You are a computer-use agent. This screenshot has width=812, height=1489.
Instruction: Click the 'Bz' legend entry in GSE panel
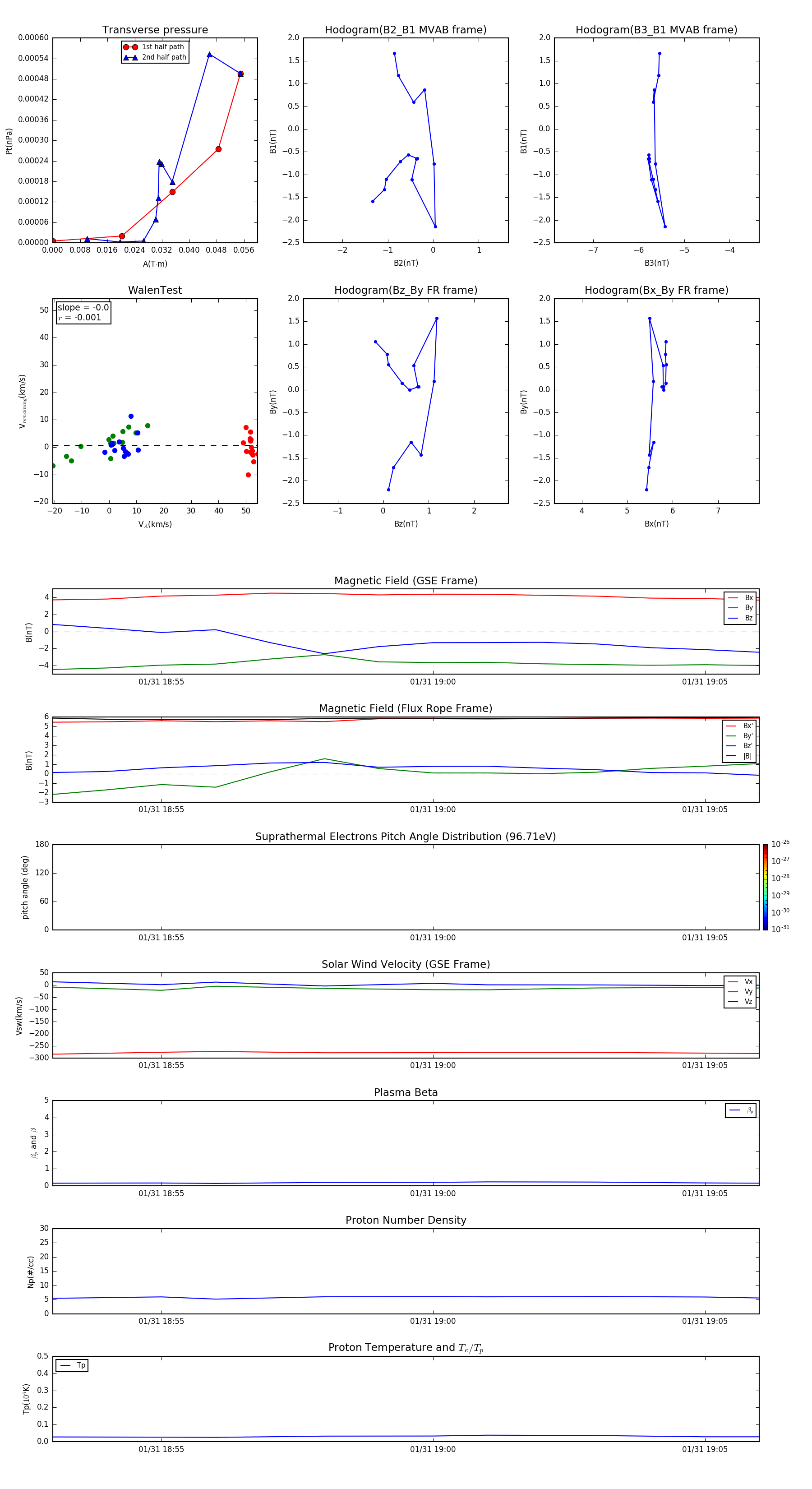740,618
